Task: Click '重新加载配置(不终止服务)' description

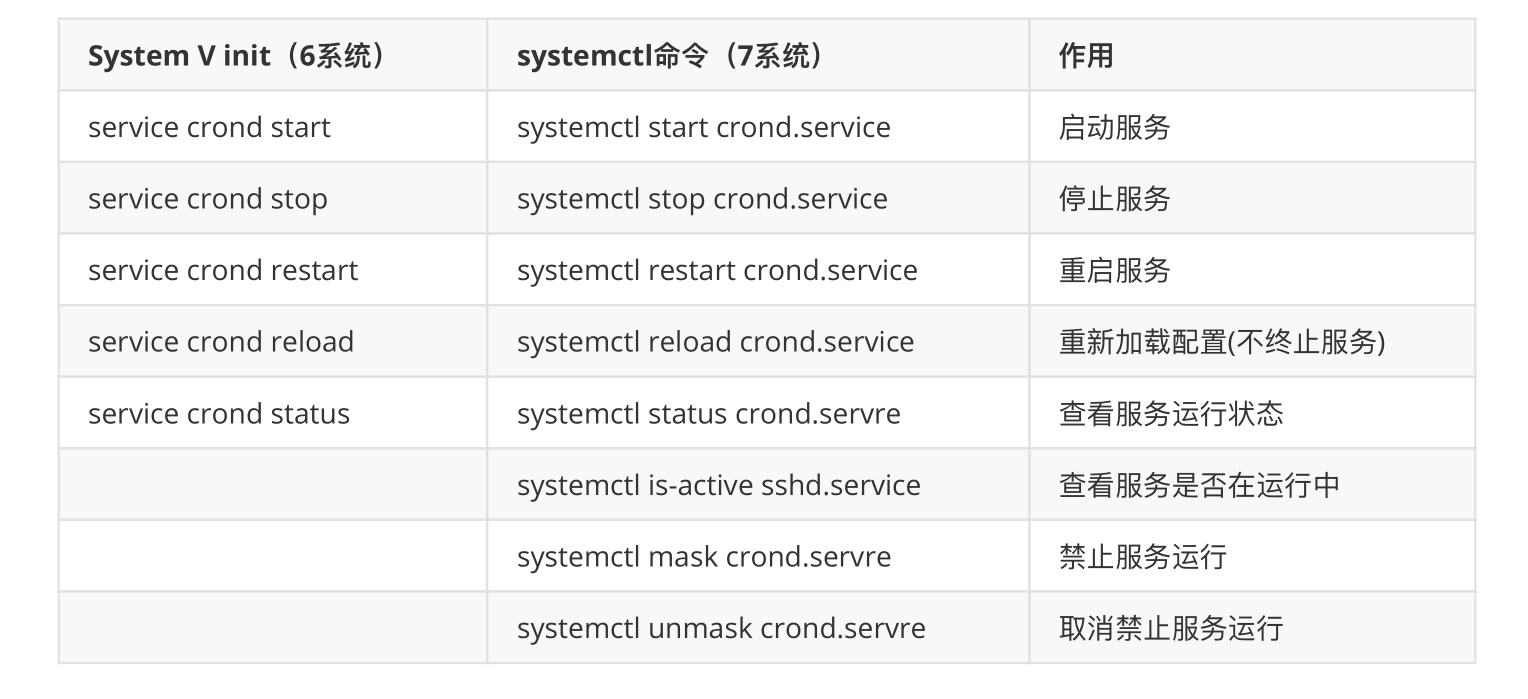Action: [x=1222, y=342]
